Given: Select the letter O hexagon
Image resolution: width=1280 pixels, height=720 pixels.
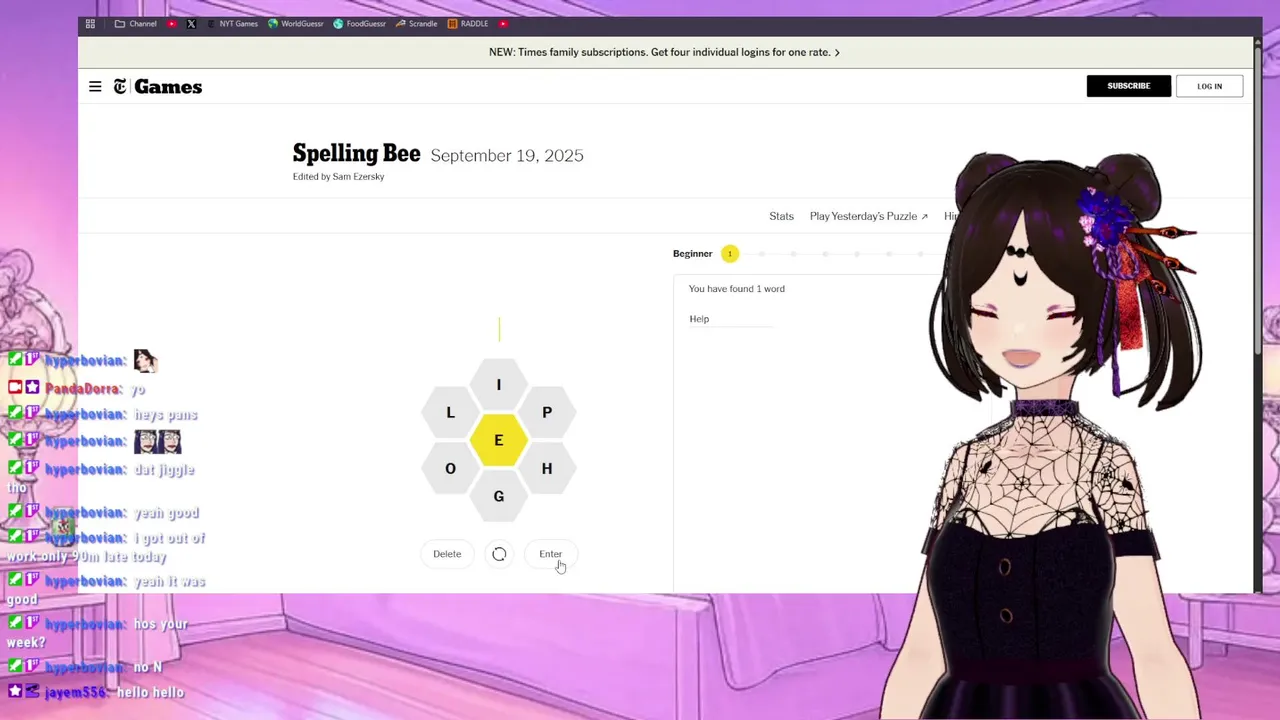Looking at the screenshot, I should tap(450, 469).
